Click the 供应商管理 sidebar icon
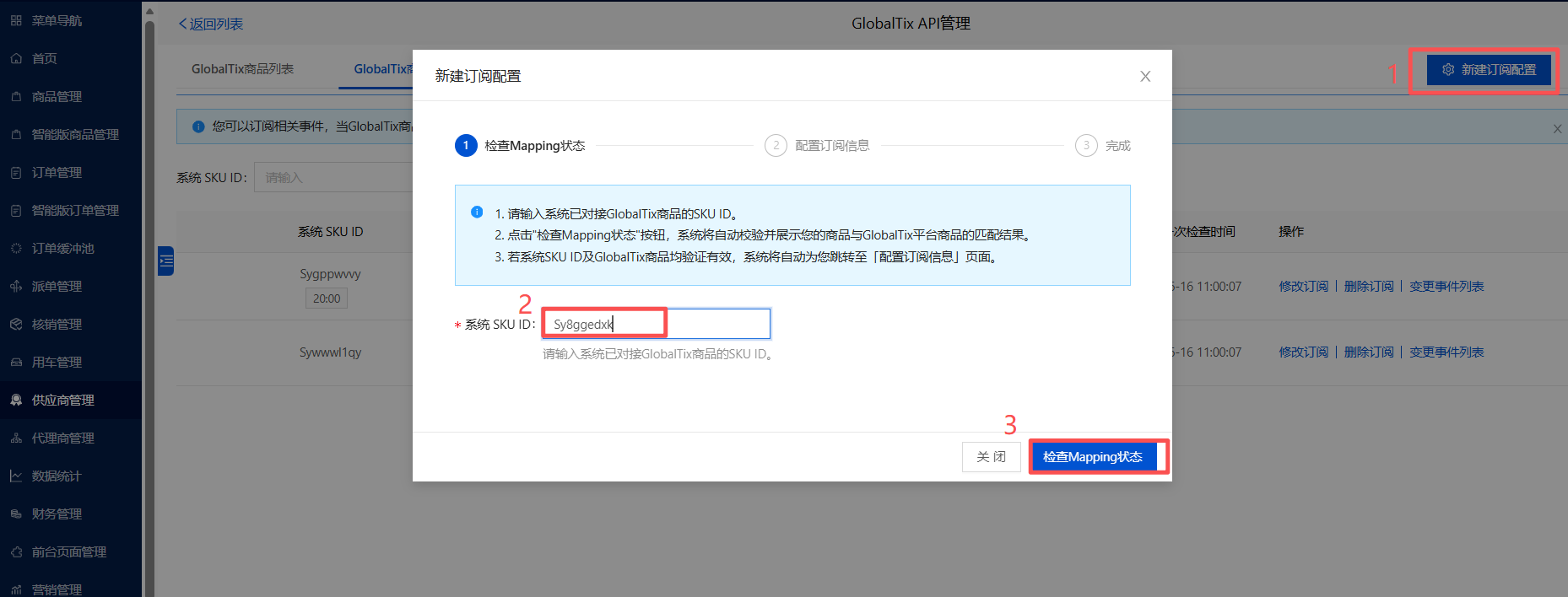 click(x=16, y=400)
